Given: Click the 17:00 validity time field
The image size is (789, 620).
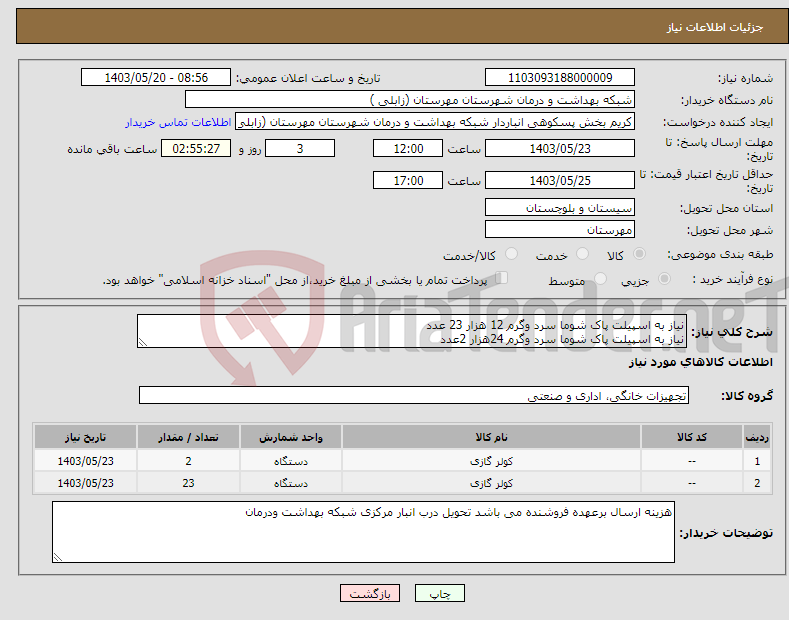Looking at the screenshot, I should (x=408, y=180).
